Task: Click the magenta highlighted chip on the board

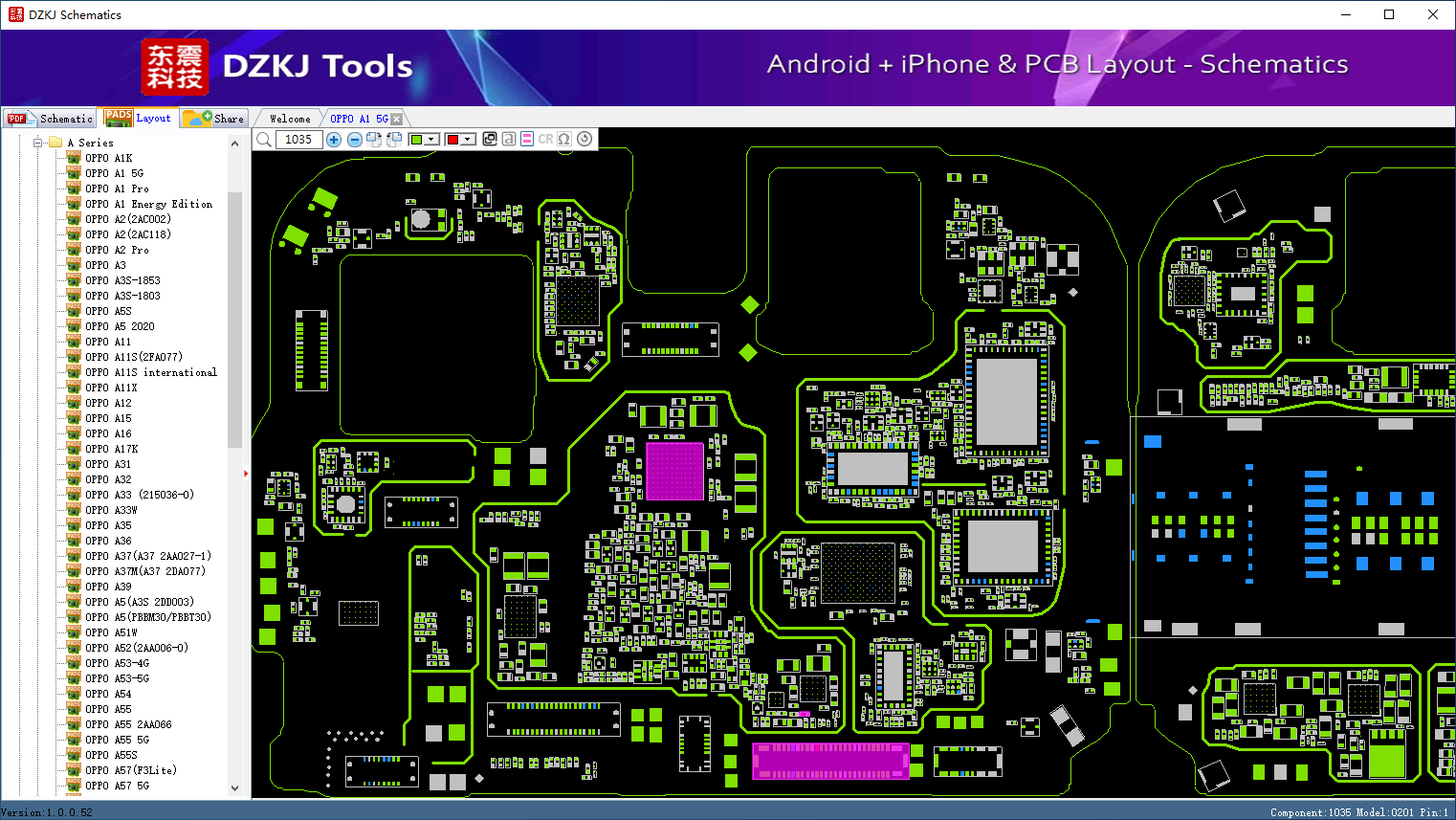Action: tap(675, 471)
